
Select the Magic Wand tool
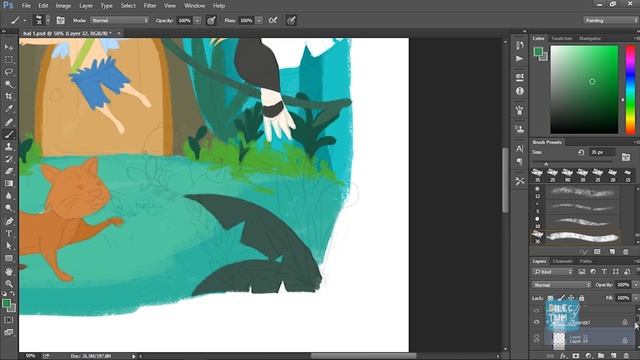(x=9, y=84)
